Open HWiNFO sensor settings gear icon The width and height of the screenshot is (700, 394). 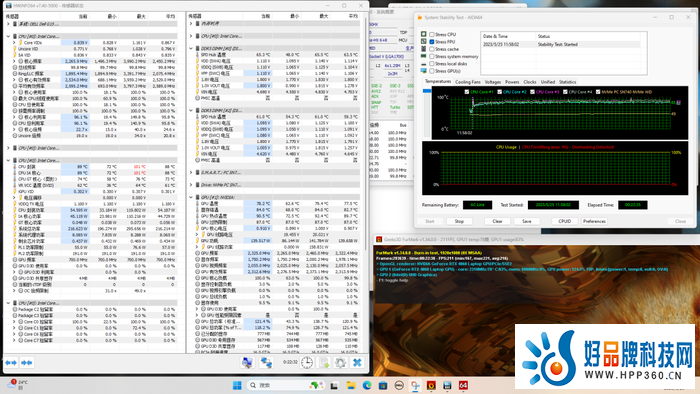click(x=340, y=363)
